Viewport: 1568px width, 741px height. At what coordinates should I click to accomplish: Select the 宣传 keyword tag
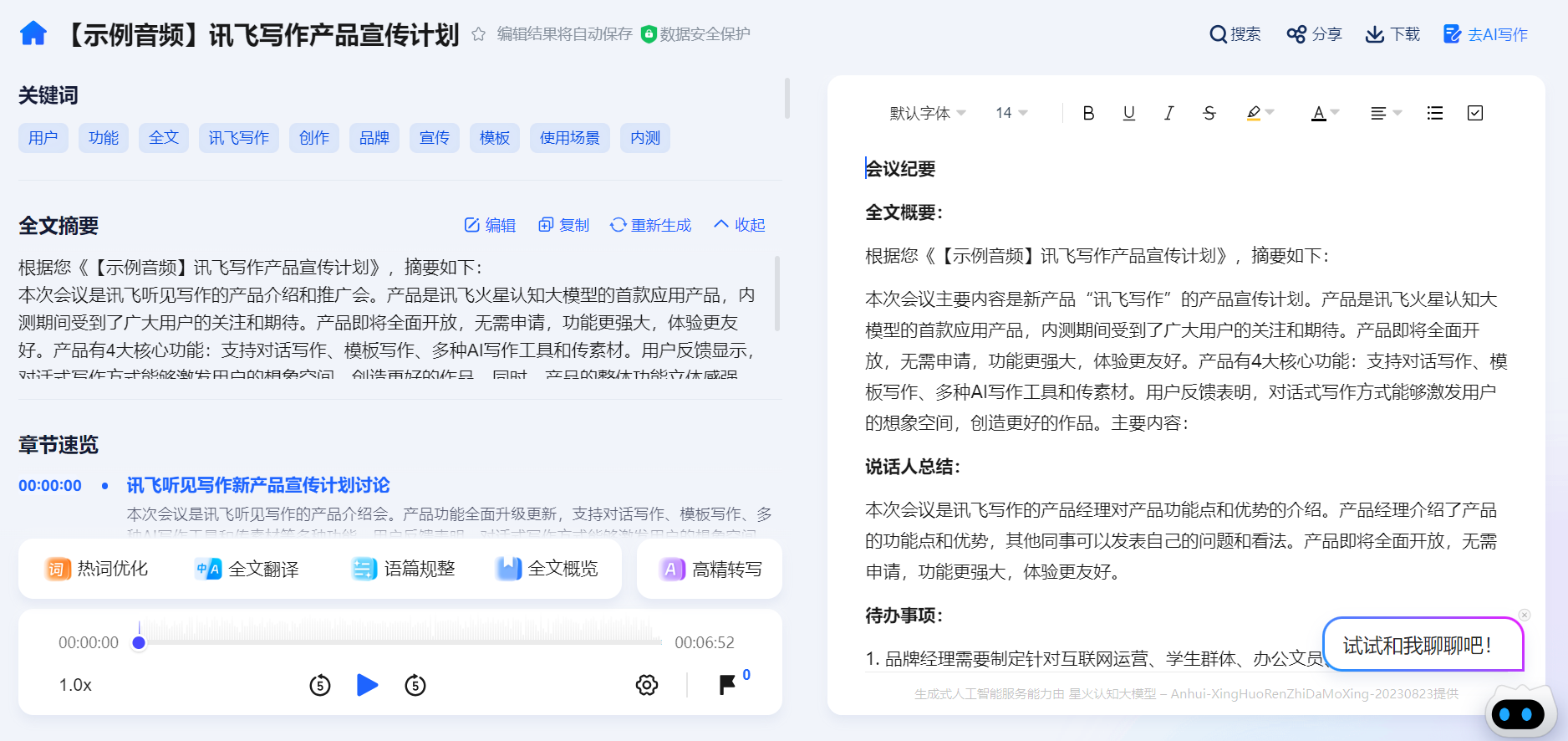coord(435,138)
